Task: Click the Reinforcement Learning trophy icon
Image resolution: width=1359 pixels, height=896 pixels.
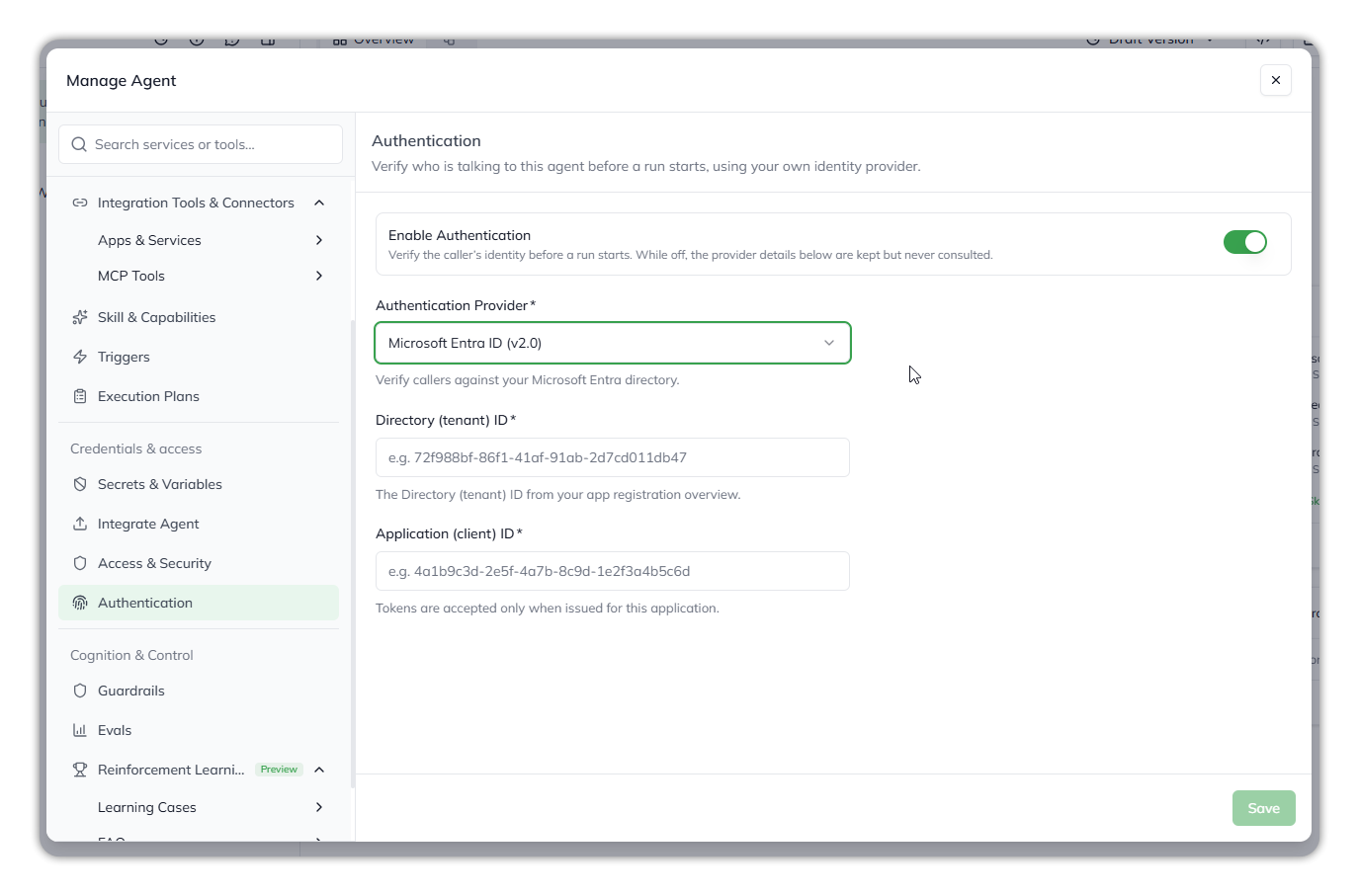Action: 80,770
